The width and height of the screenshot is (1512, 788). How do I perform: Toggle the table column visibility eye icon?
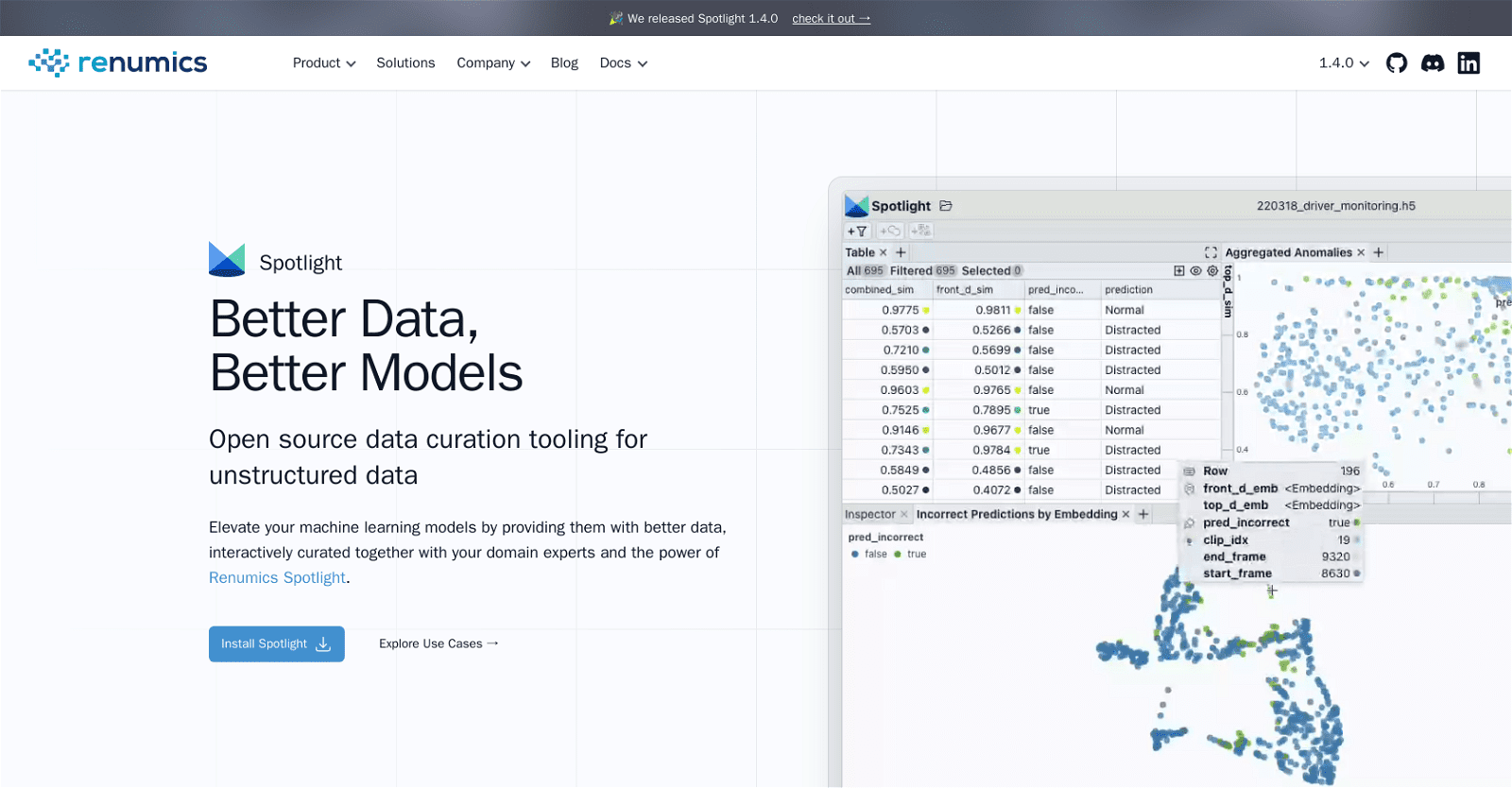pyautogui.click(x=1195, y=271)
